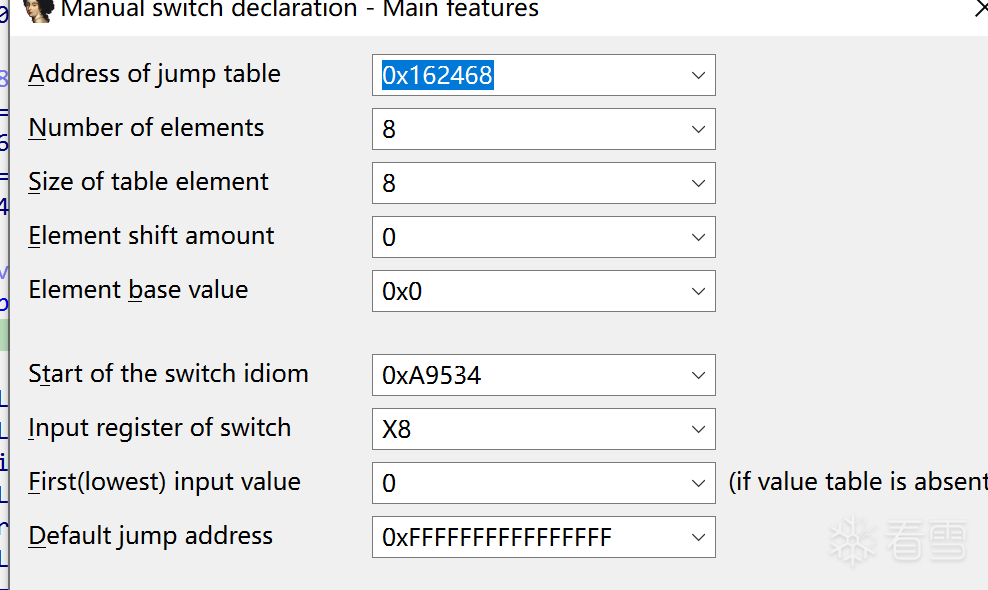This screenshot has width=988, height=590.
Task: Click the Size of table element field
Action: 530,183
